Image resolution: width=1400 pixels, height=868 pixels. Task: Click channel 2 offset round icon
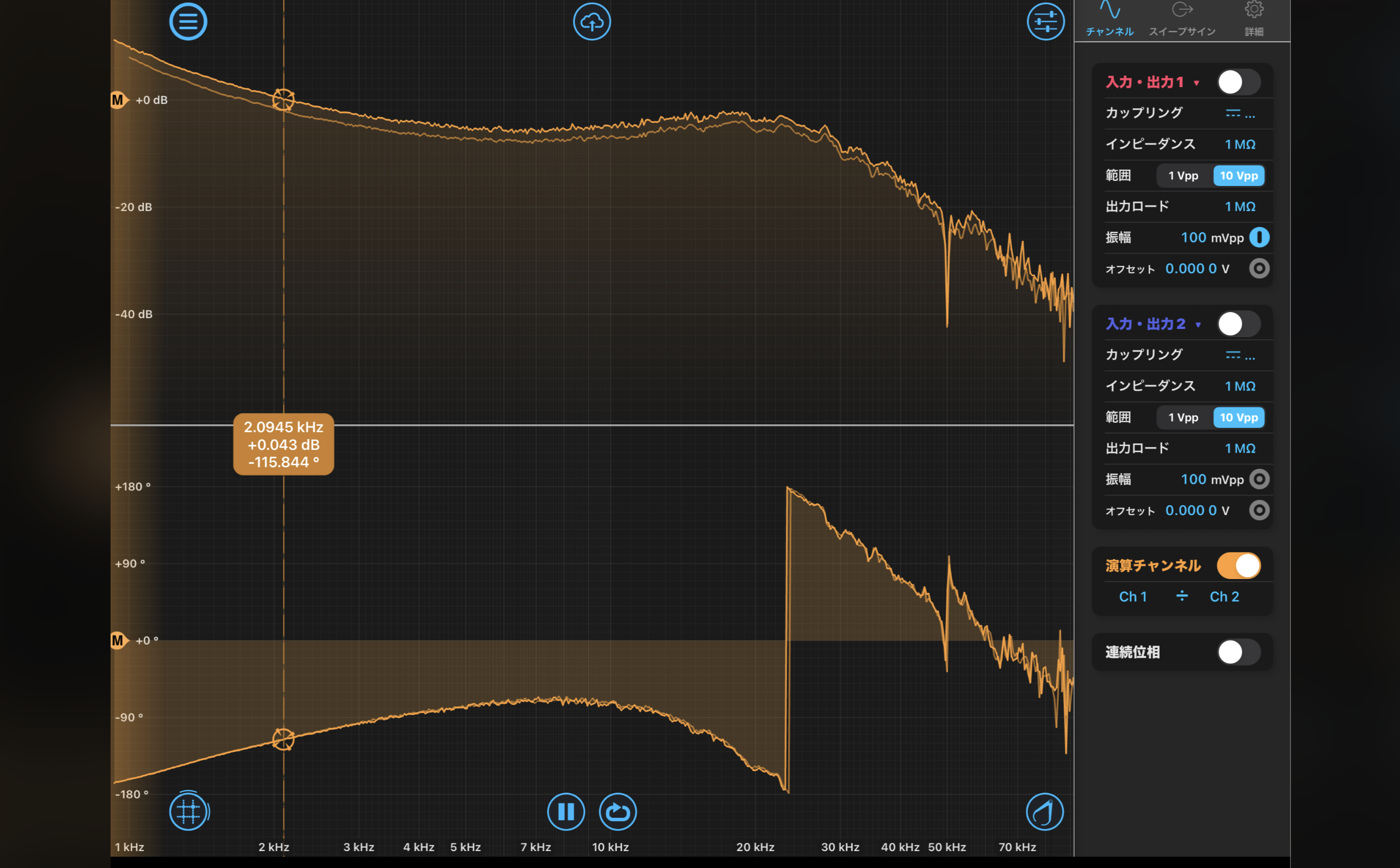(x=1259, y=510)
